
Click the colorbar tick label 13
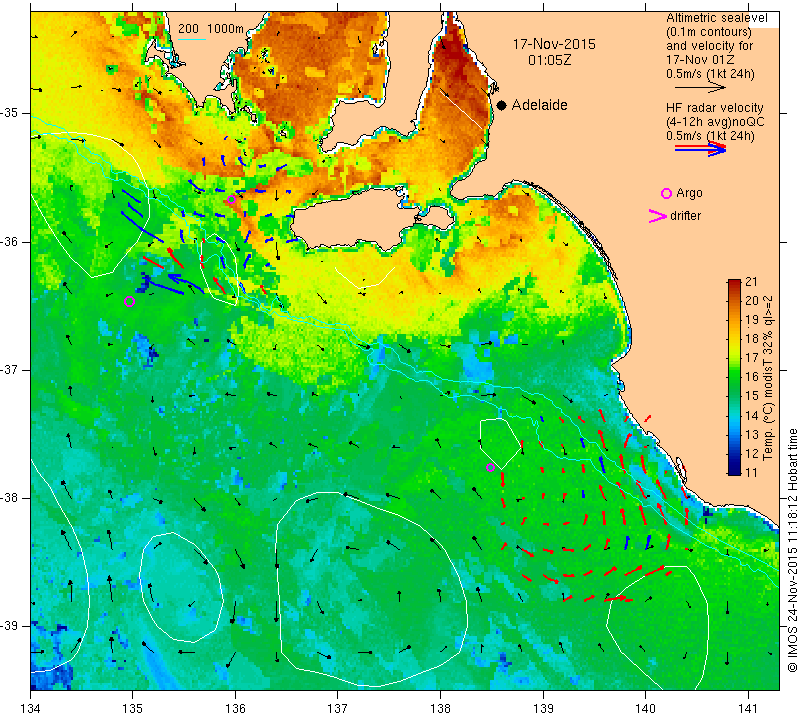pyautogui.click(x=752, y=434)
